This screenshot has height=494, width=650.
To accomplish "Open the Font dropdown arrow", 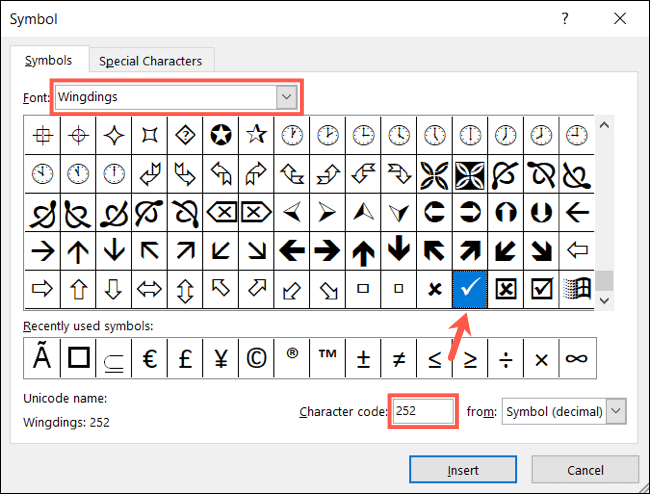I will click(x=286, y=97).
